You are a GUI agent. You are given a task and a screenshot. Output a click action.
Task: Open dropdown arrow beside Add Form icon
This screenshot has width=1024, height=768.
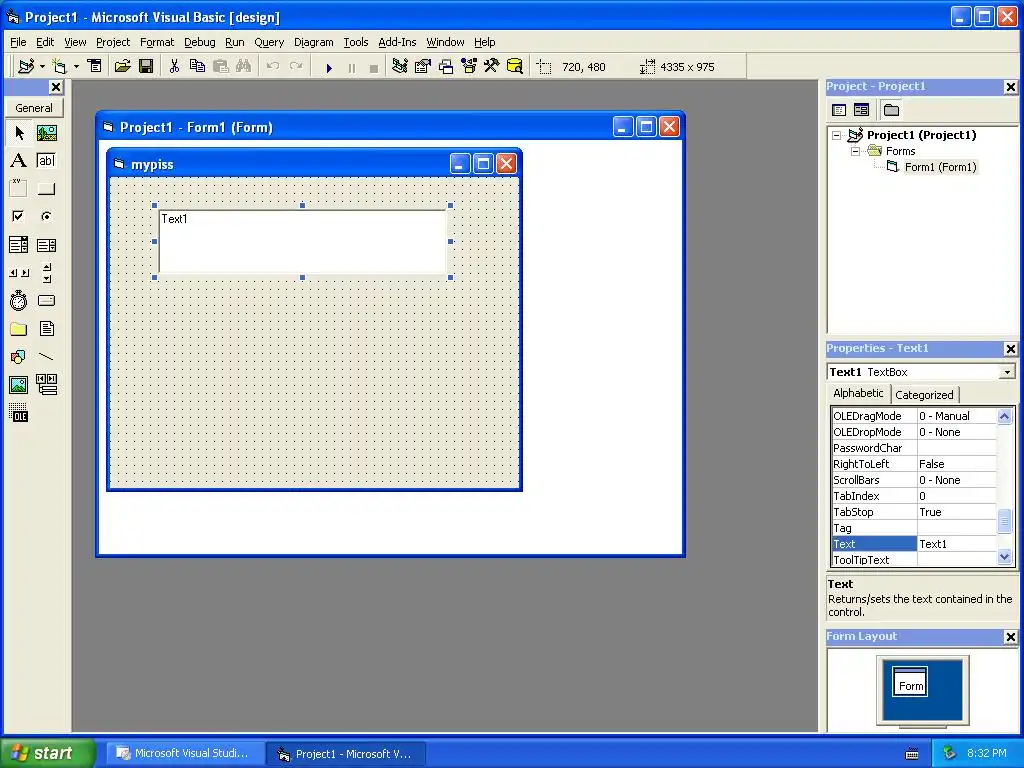(x=76, y=66)
